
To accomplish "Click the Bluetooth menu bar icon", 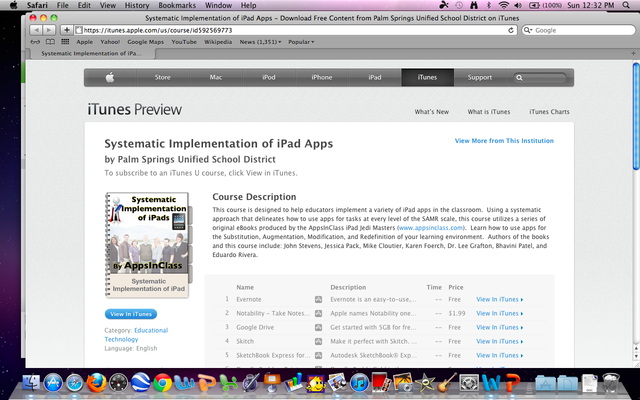I will (x=489, y=5).
